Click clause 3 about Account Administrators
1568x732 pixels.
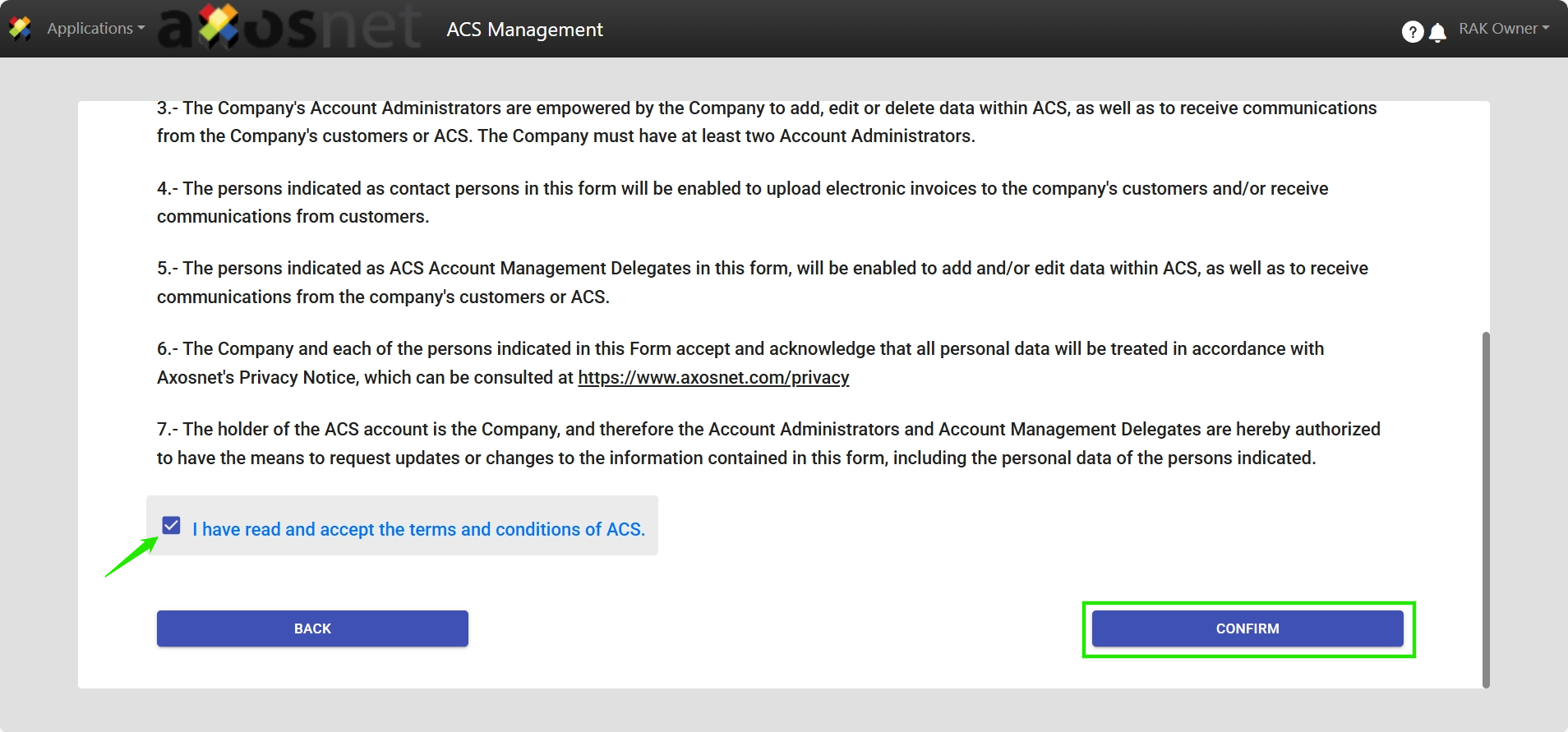click(766, 122)
